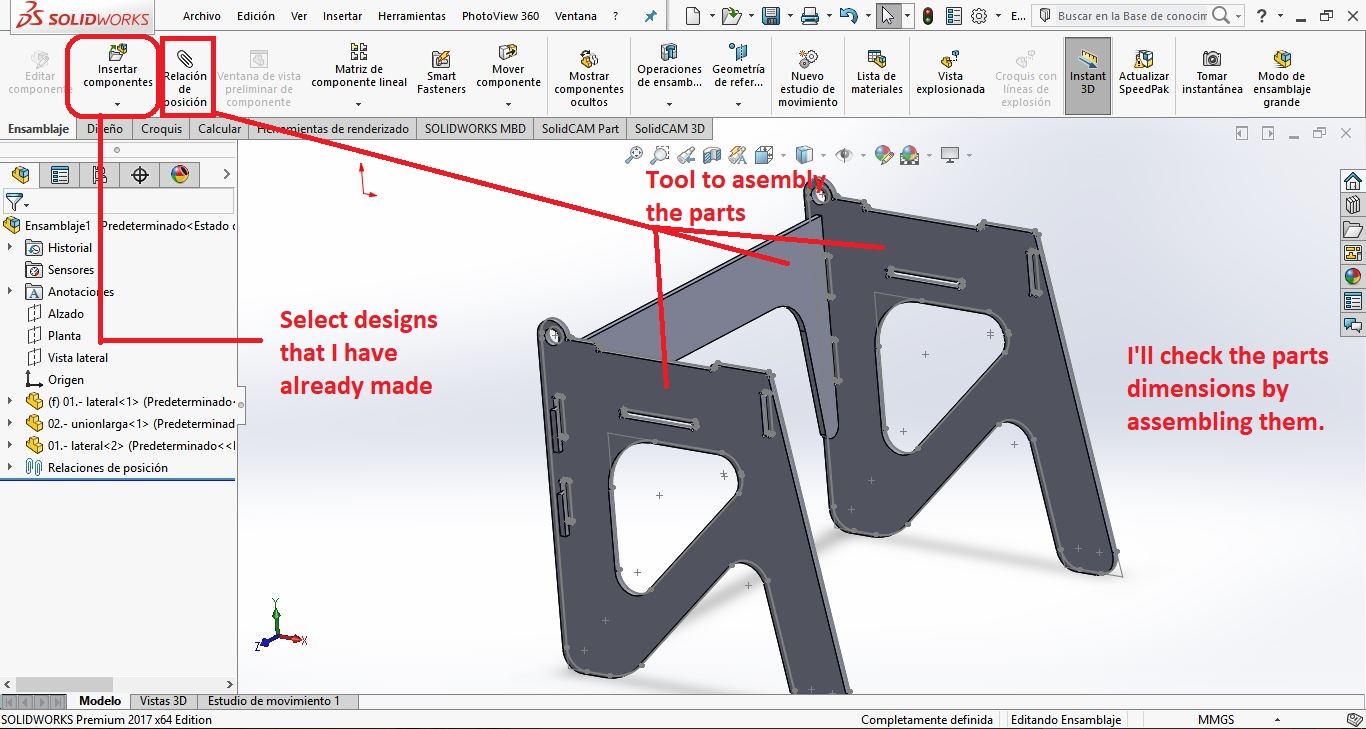Screen dimensions: 1366x729
Task: Open Appearances task pane color ball
Action: coord(1353,277)
